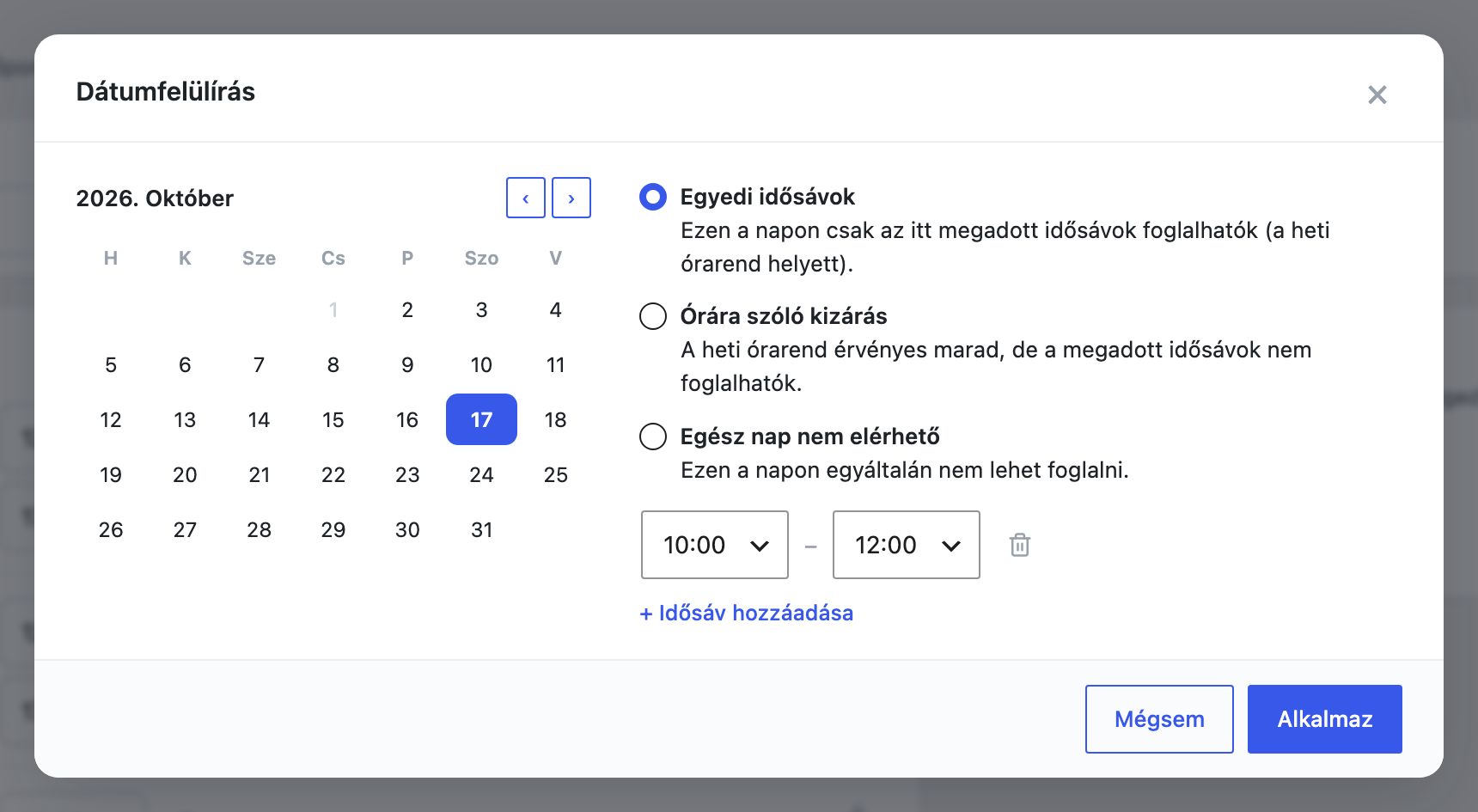Select day 29 in the calendar
The height and width of the screenshot is (812, 1478).
pos(333,529)
